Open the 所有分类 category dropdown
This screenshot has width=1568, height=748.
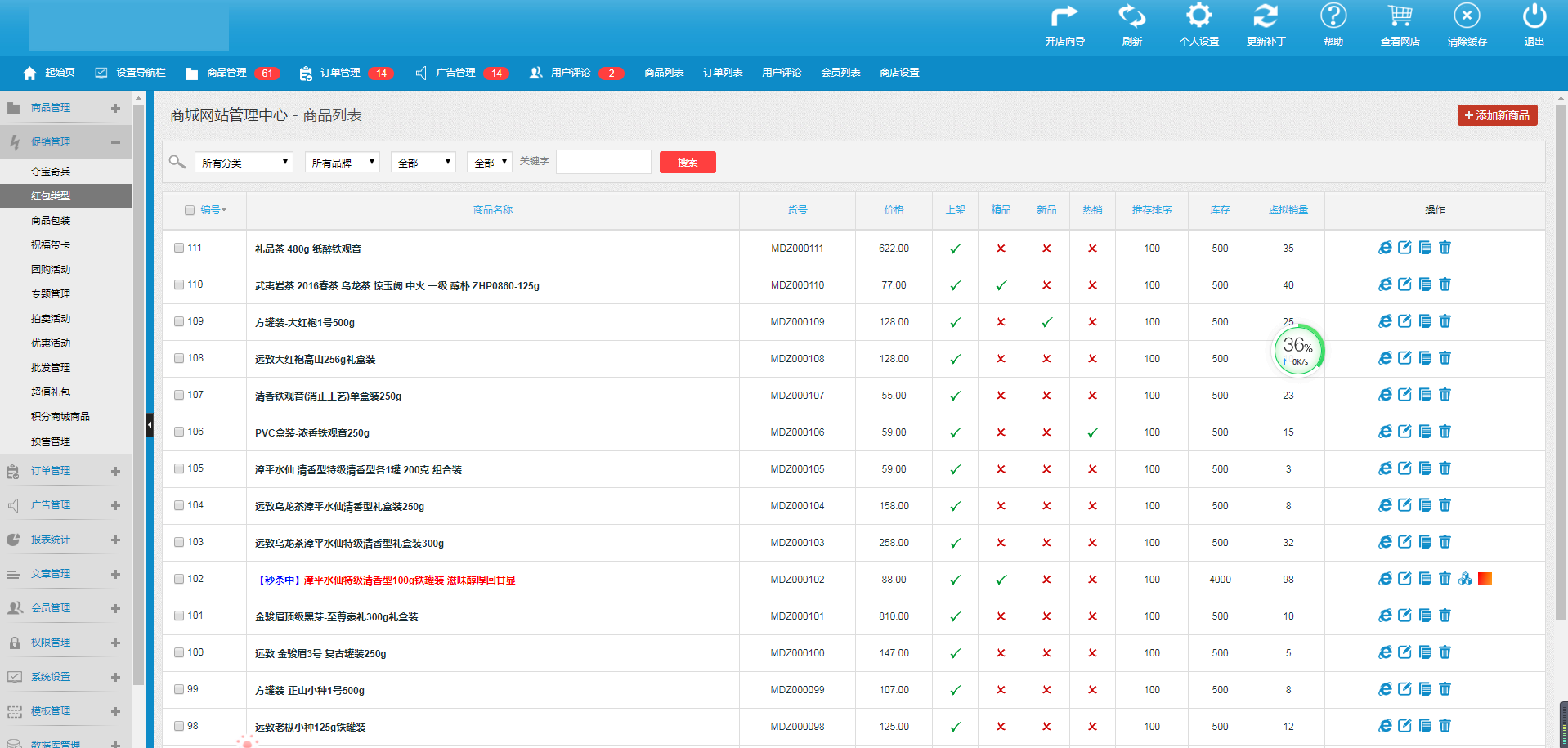[x=244, y=163]
